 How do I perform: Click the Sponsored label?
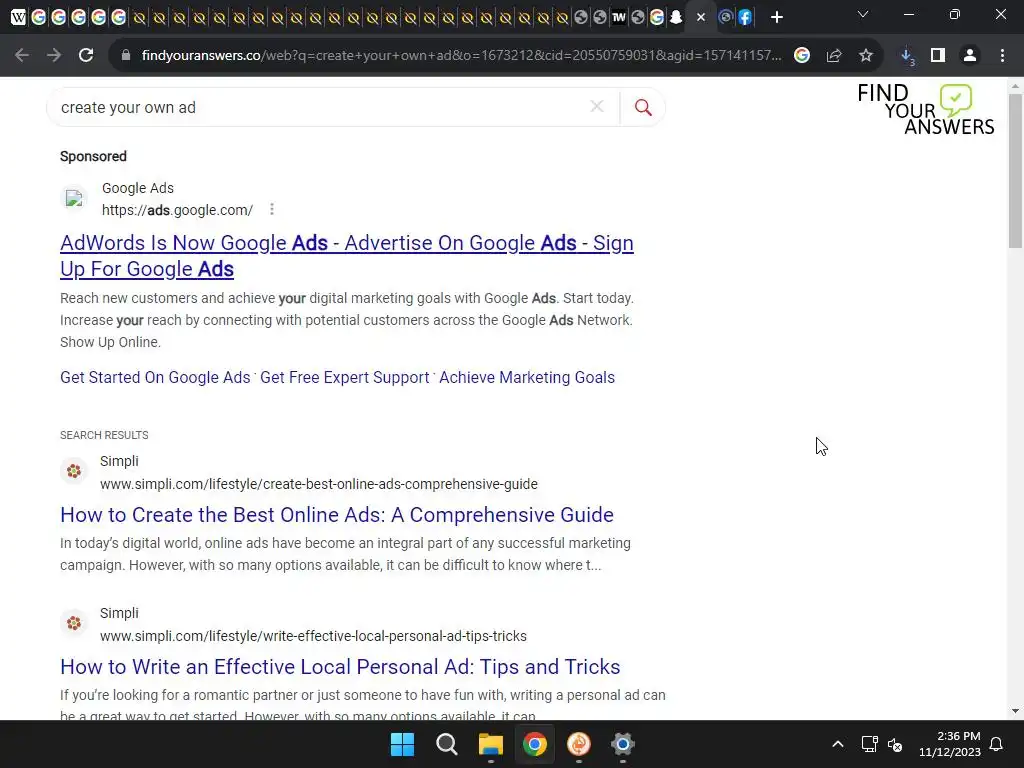tap(93, 157)
